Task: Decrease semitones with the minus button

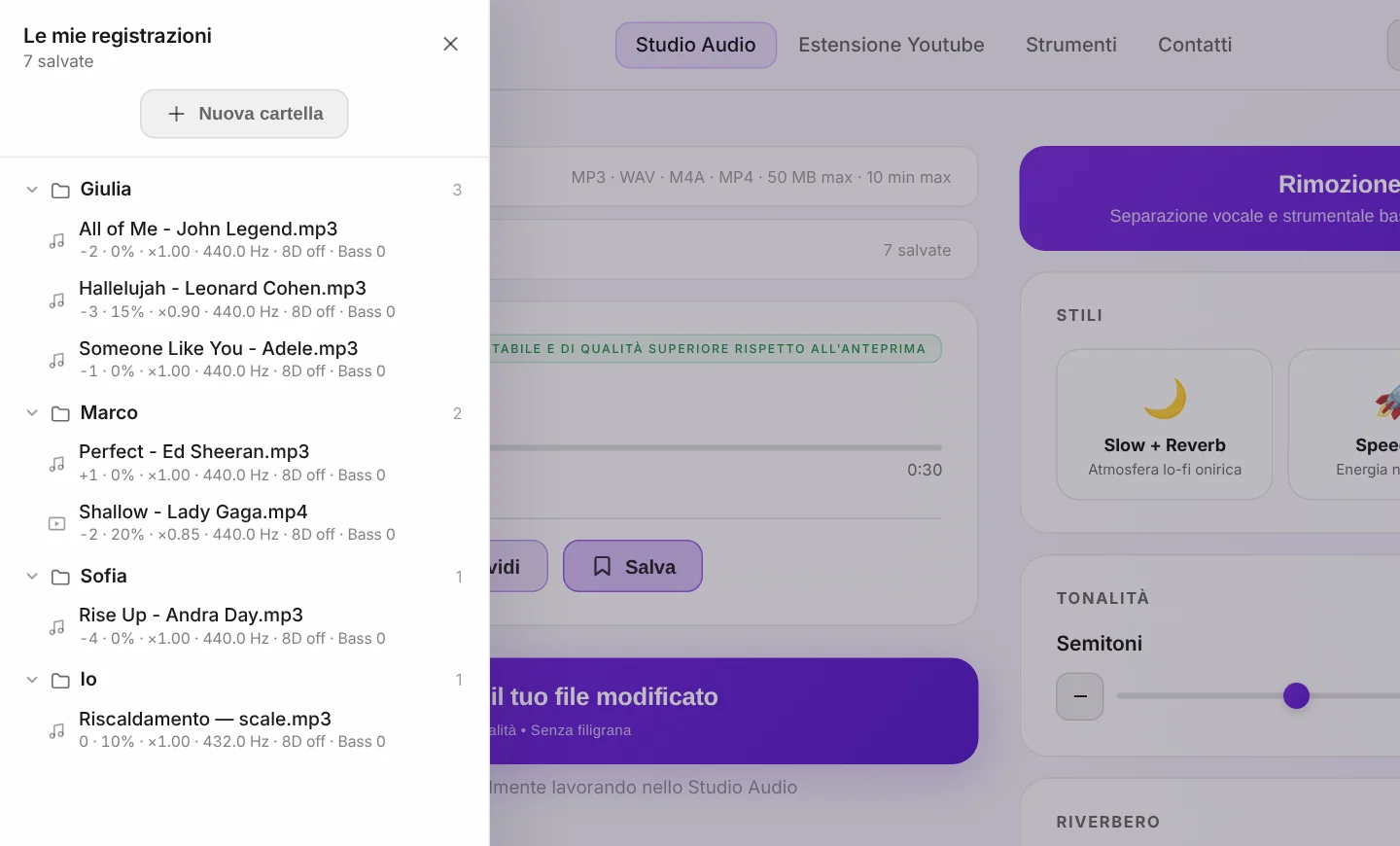Action: tap(1080, 696)
